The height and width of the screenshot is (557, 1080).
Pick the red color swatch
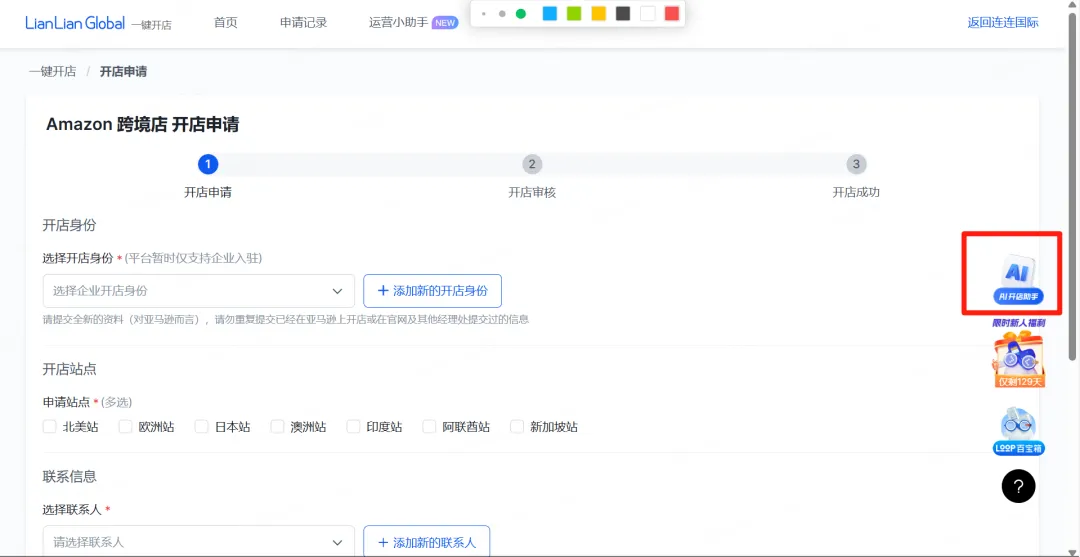[x=672, y=14]
